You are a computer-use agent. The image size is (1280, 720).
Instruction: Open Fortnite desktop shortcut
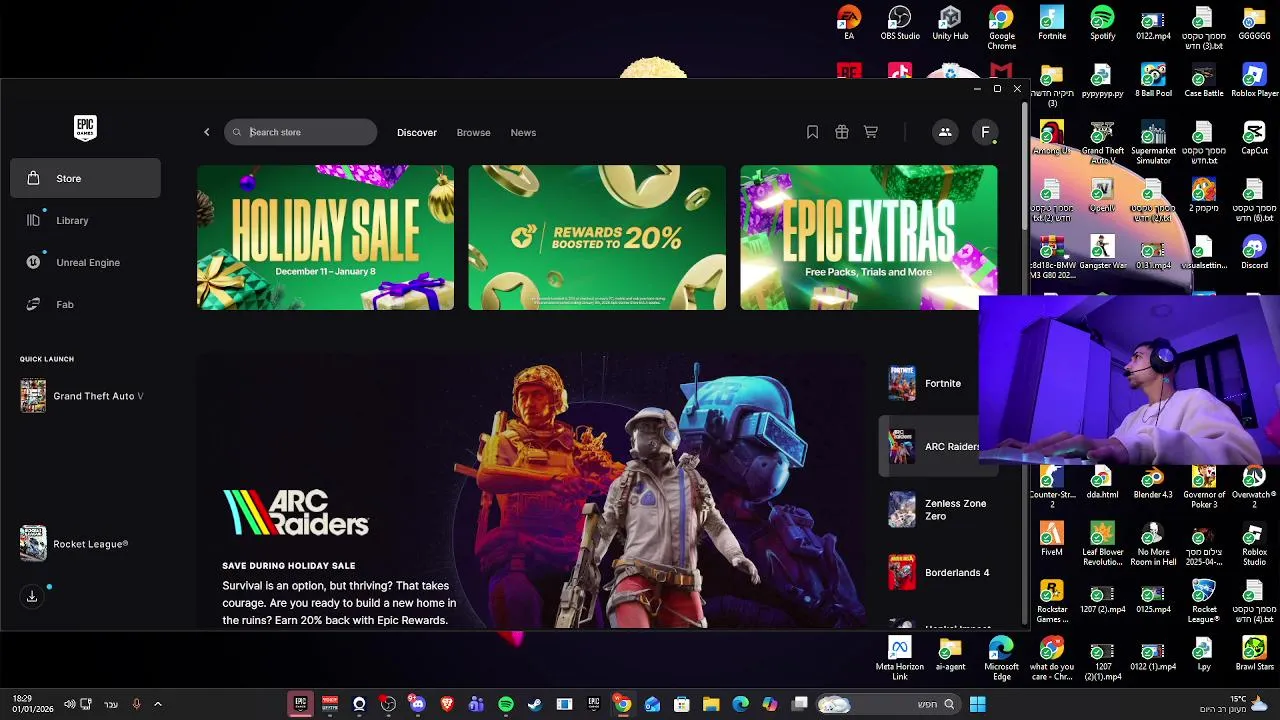click(1052, 24)
